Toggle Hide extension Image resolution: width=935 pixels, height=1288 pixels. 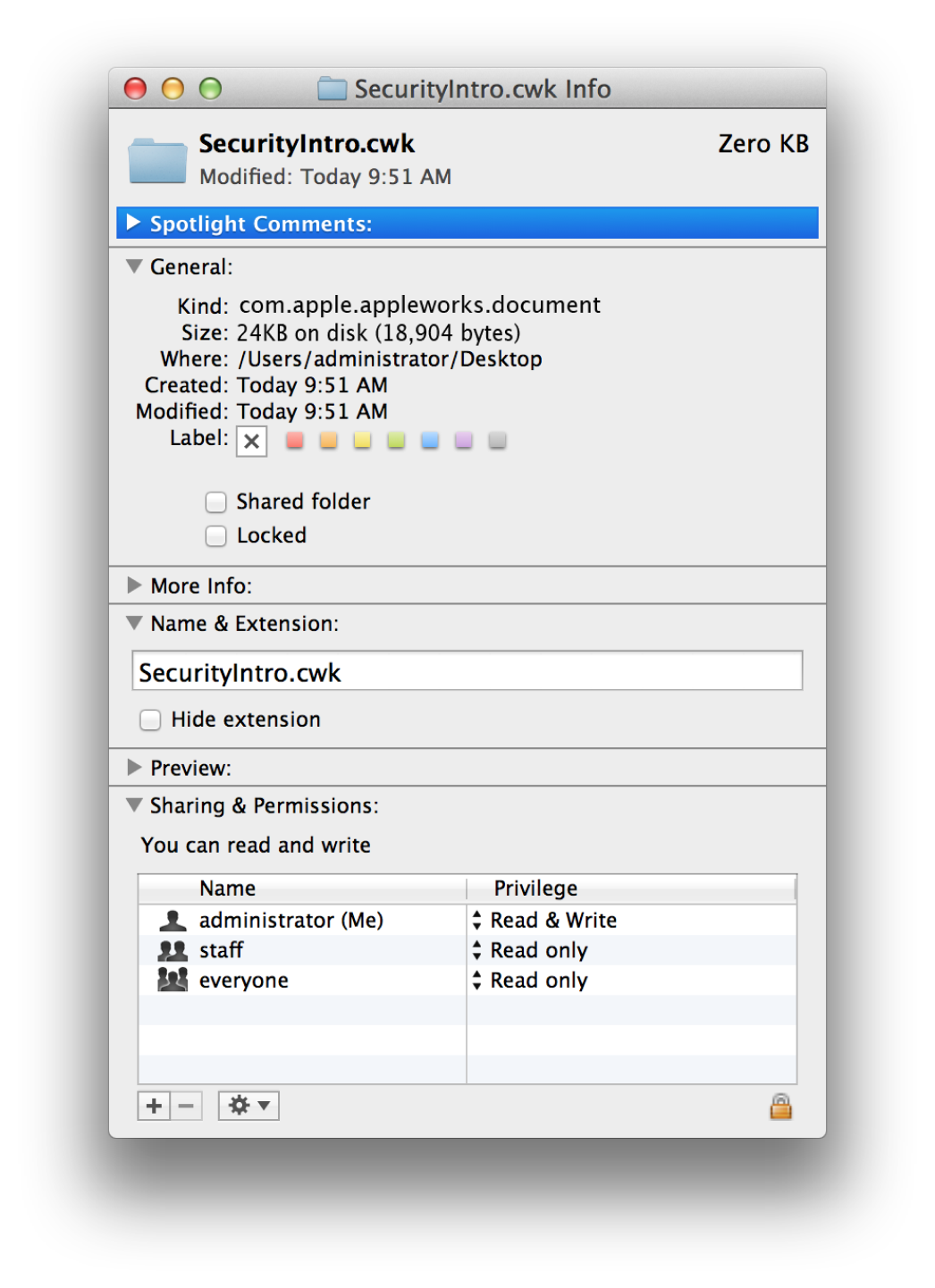pos(149,720)
